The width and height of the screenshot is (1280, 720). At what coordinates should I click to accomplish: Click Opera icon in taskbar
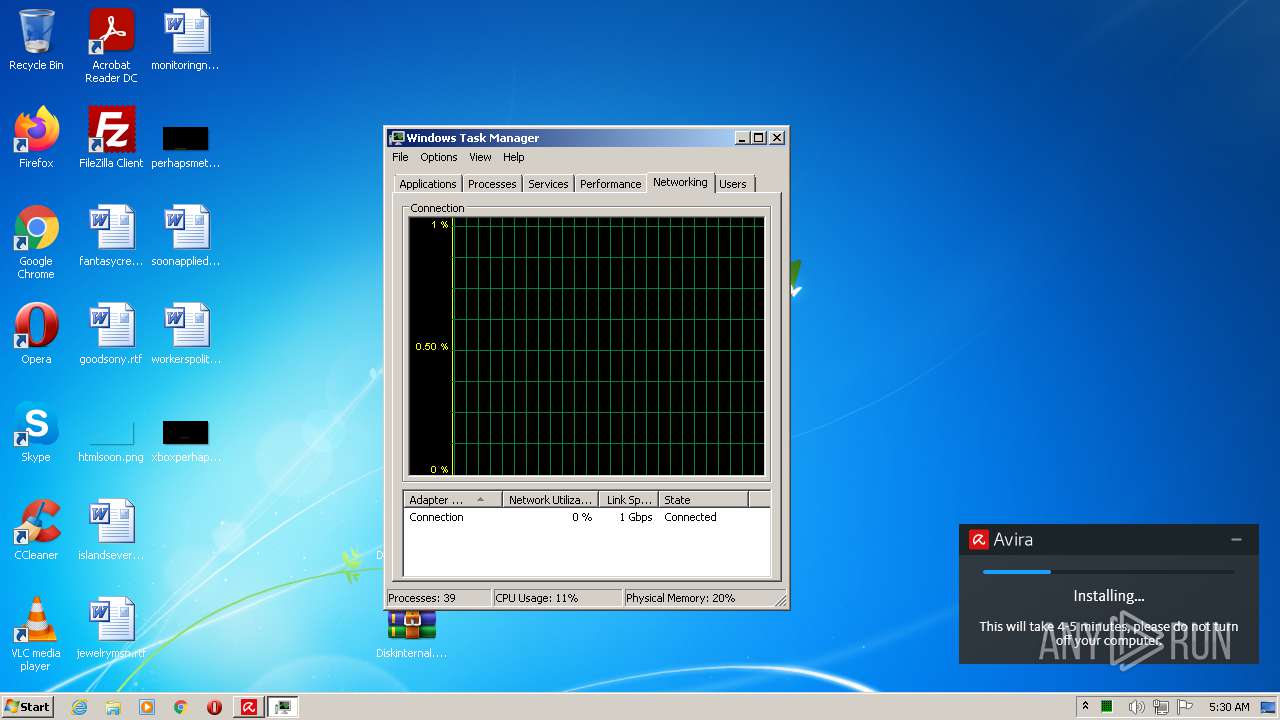tap(214, 707)
